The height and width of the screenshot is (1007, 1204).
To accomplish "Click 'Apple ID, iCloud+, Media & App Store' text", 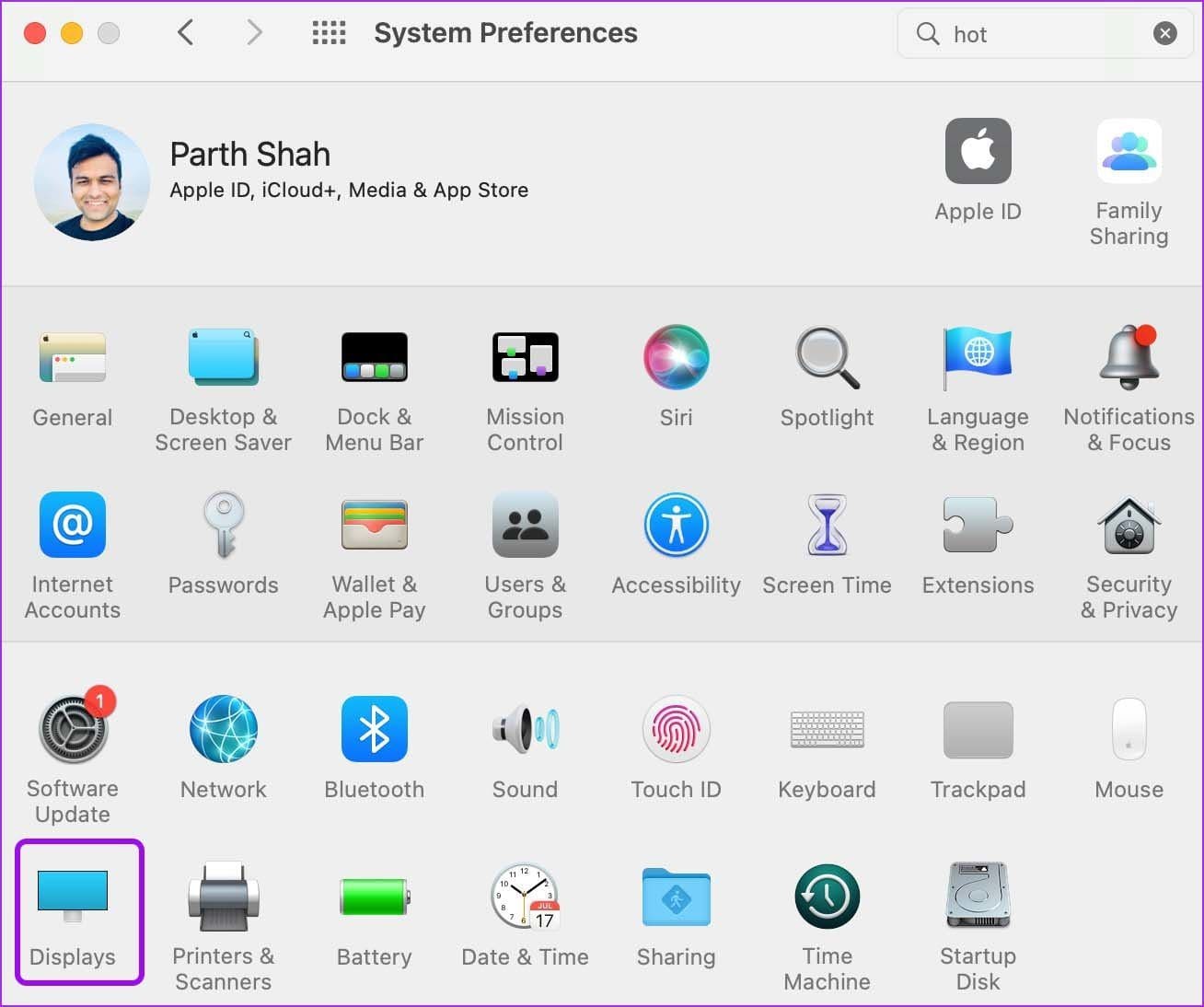I will coord(349,190).
